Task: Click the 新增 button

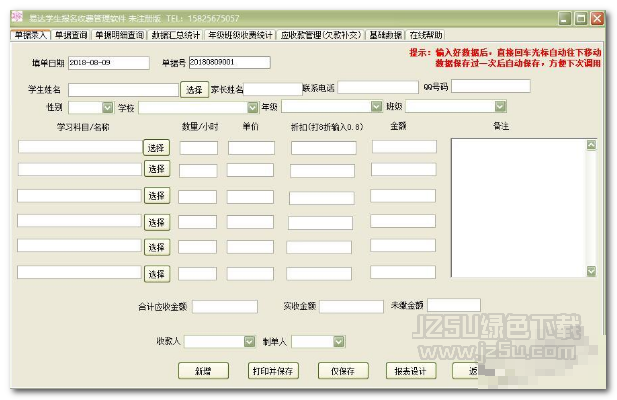Action: point(203,371)
